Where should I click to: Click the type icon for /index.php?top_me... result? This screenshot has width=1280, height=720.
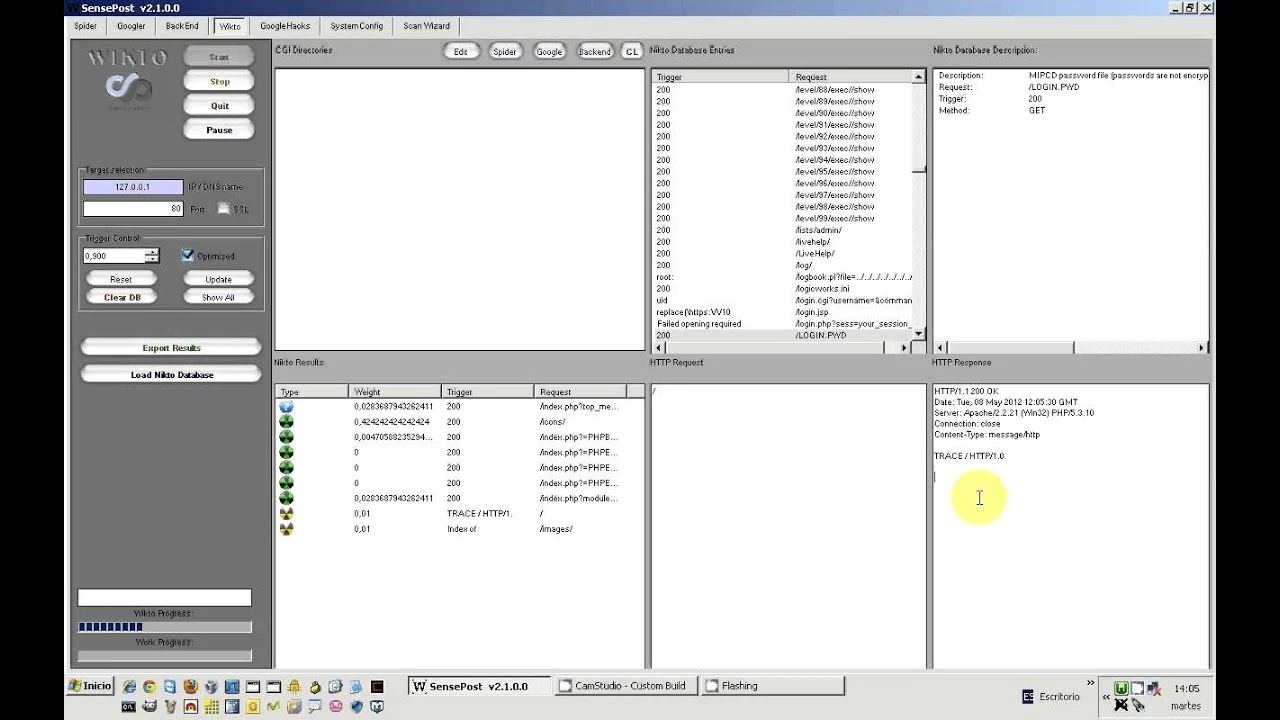pos(287,407)
